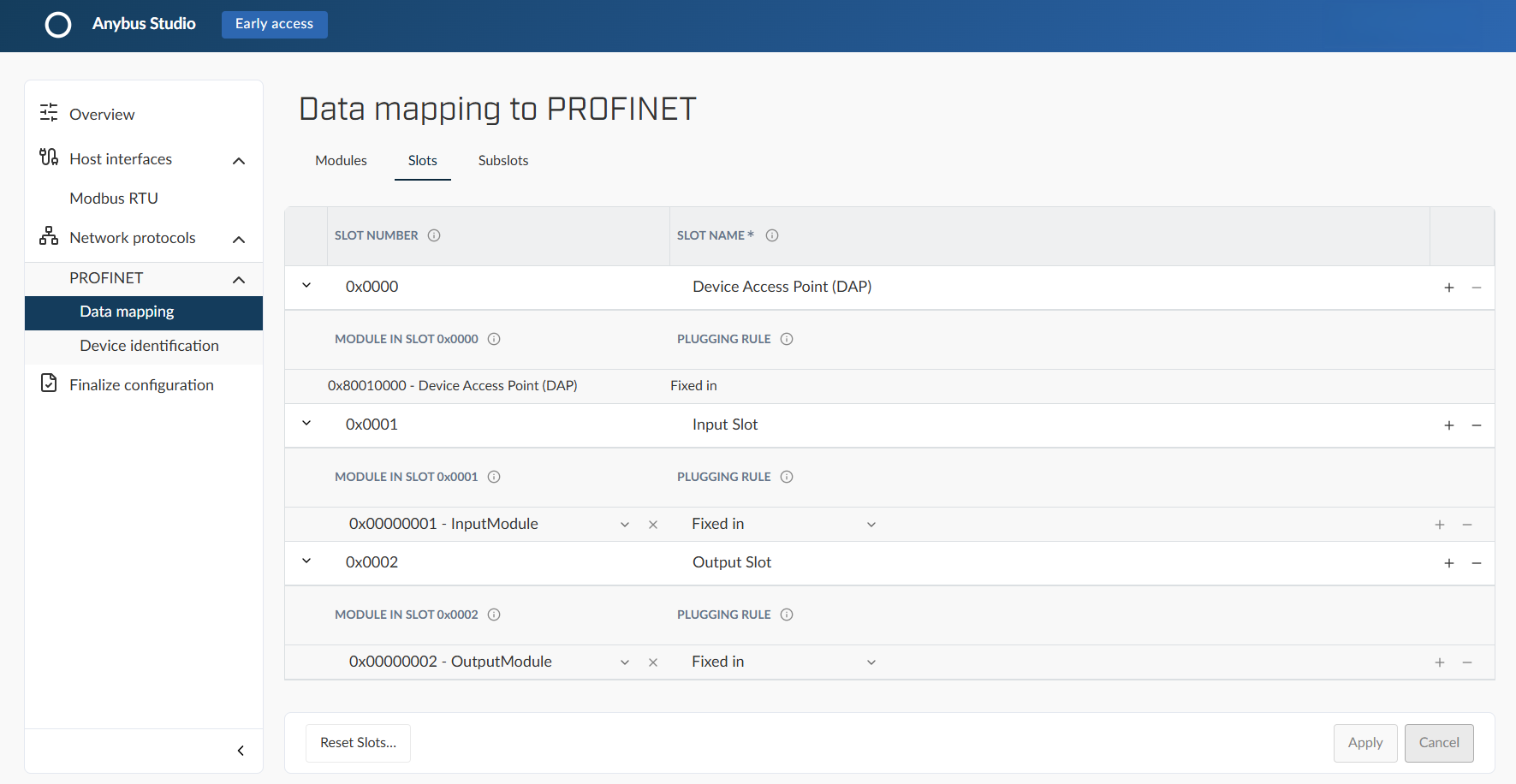Switch to the Modules tab
Image resolution: width=1516 pixels, height=784 pixels.
point(341,161)
